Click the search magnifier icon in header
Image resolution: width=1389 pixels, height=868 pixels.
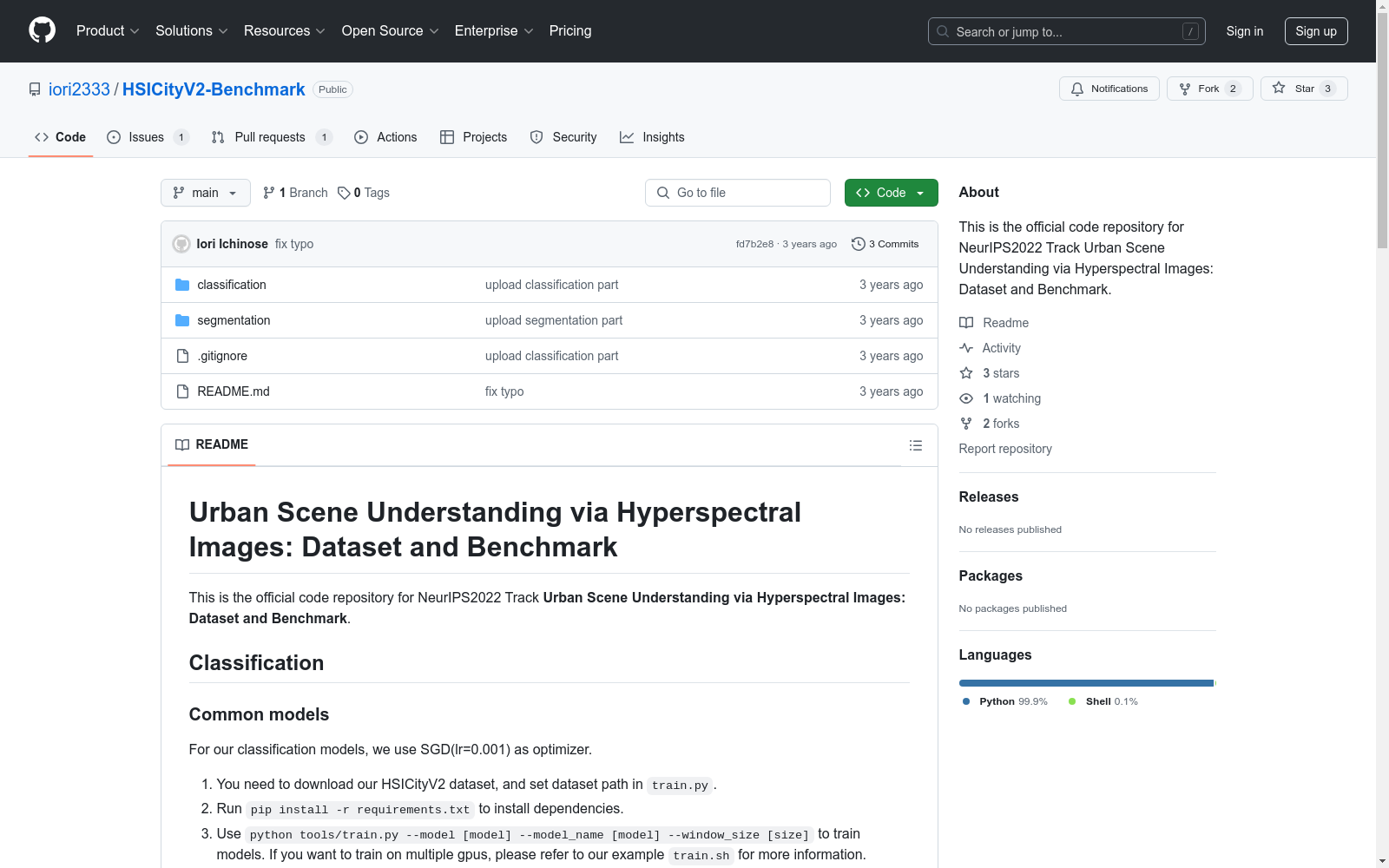click(x=943, y=31)
